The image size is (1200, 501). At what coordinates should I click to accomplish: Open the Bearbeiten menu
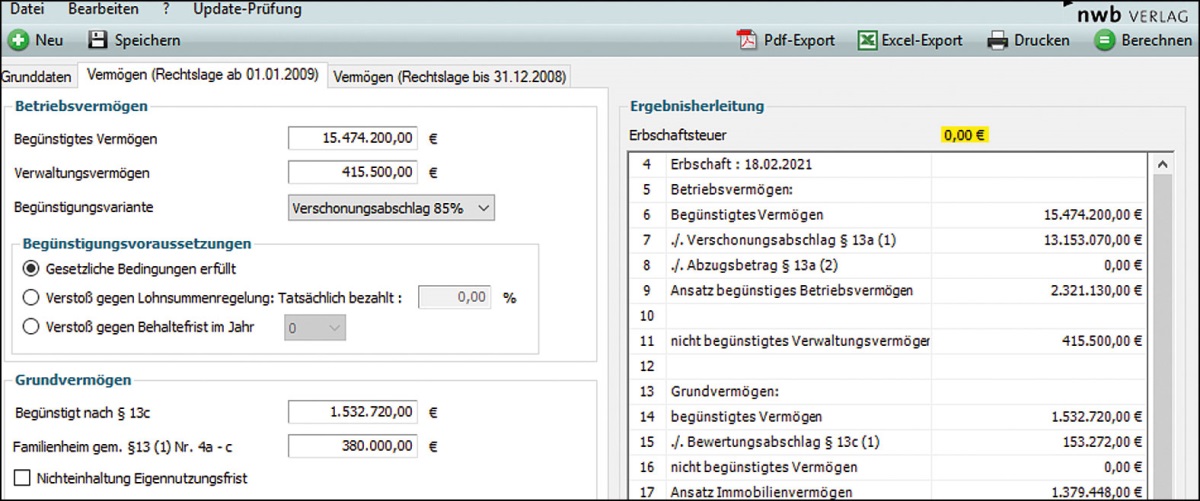104,10
